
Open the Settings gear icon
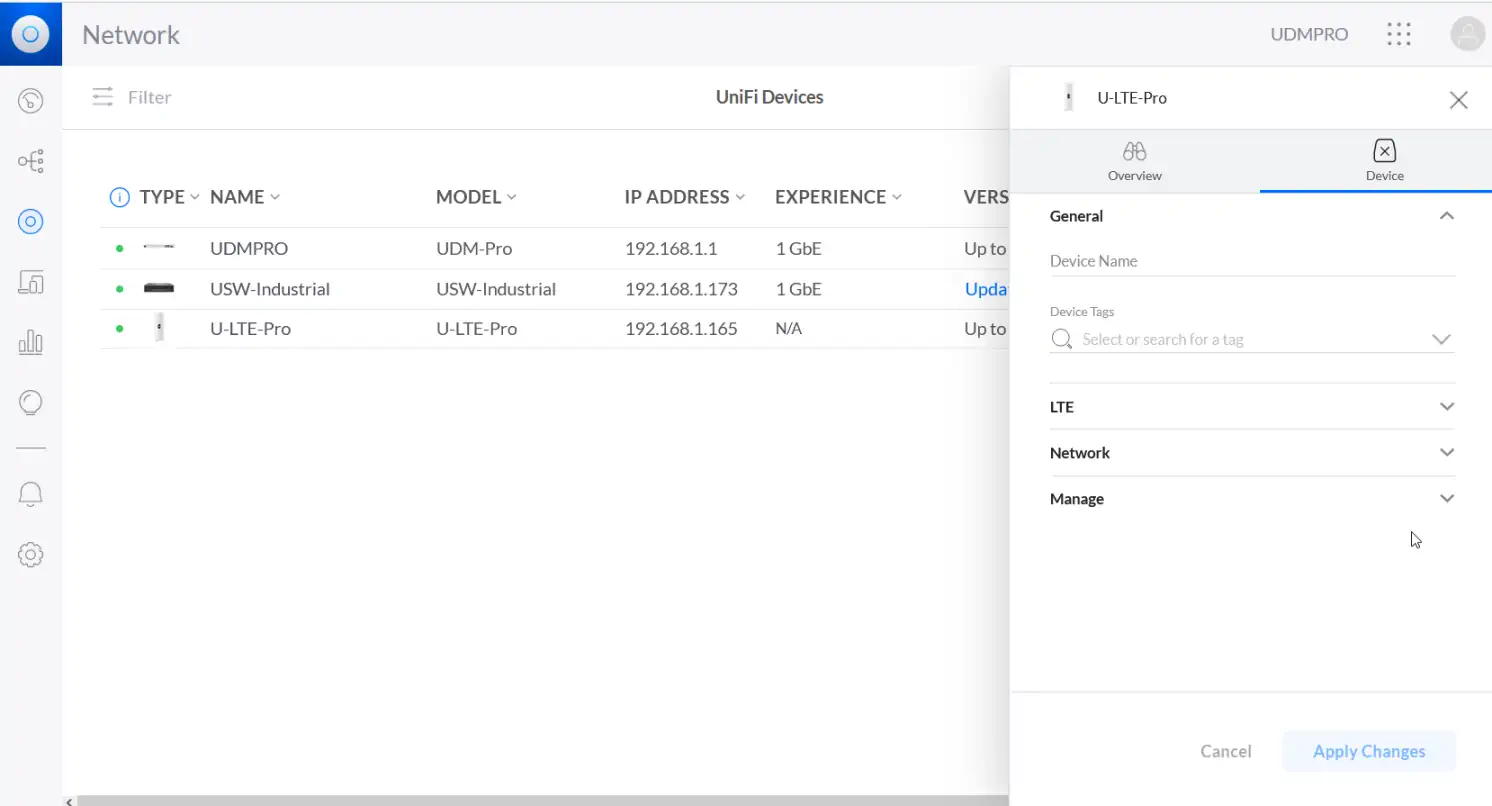[31, 554]
